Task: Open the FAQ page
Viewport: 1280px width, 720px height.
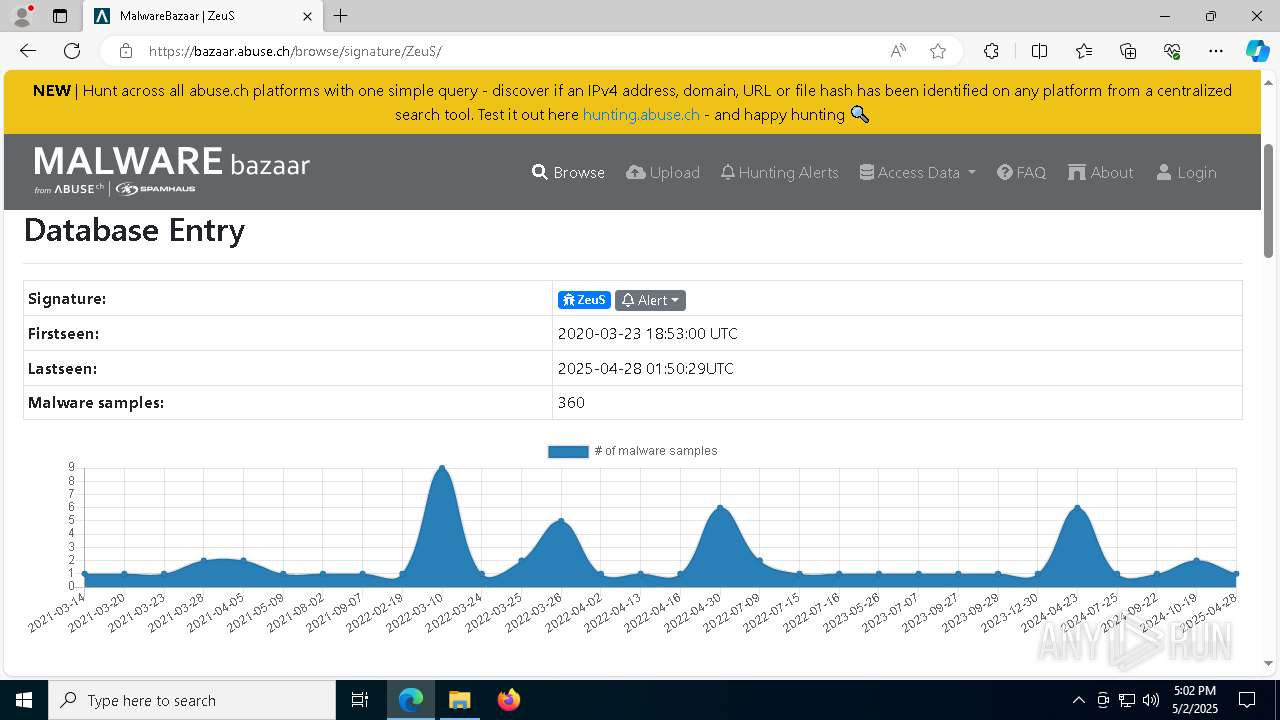Action: click(1022, 172)
